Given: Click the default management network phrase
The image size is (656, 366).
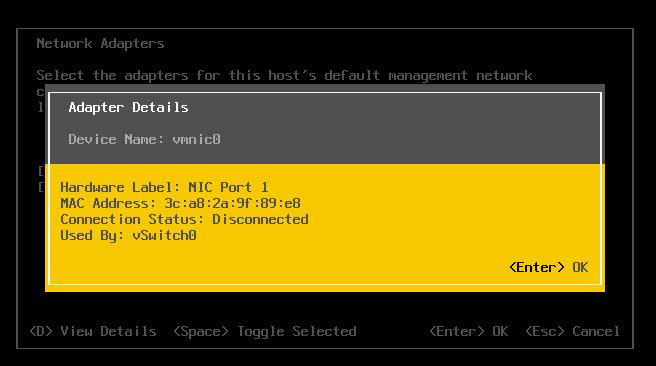Looking at the screenshot, I should (x=428, y=75).
